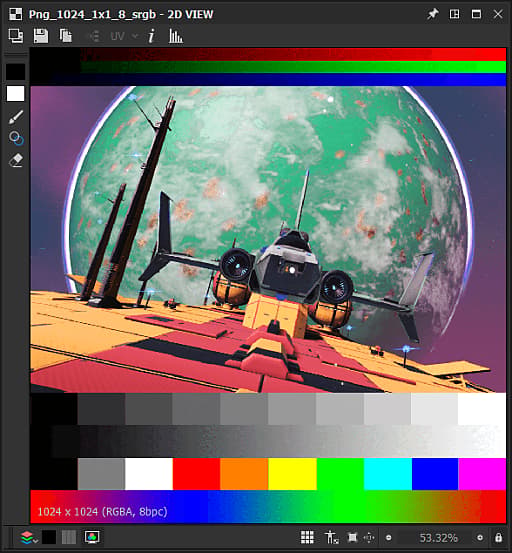Show the histogram panel

tap(176, 36)
